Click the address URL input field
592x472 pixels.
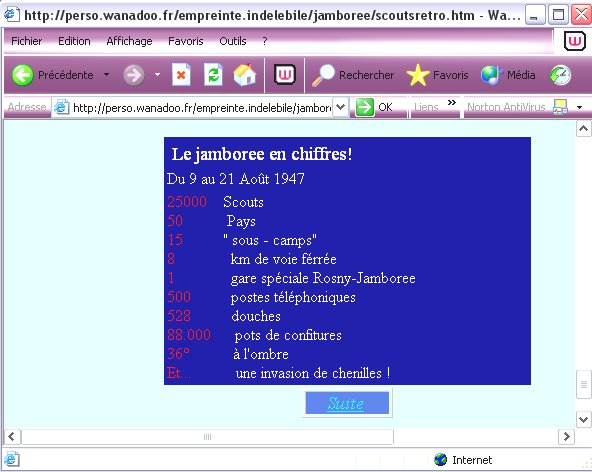coord(202,108)
